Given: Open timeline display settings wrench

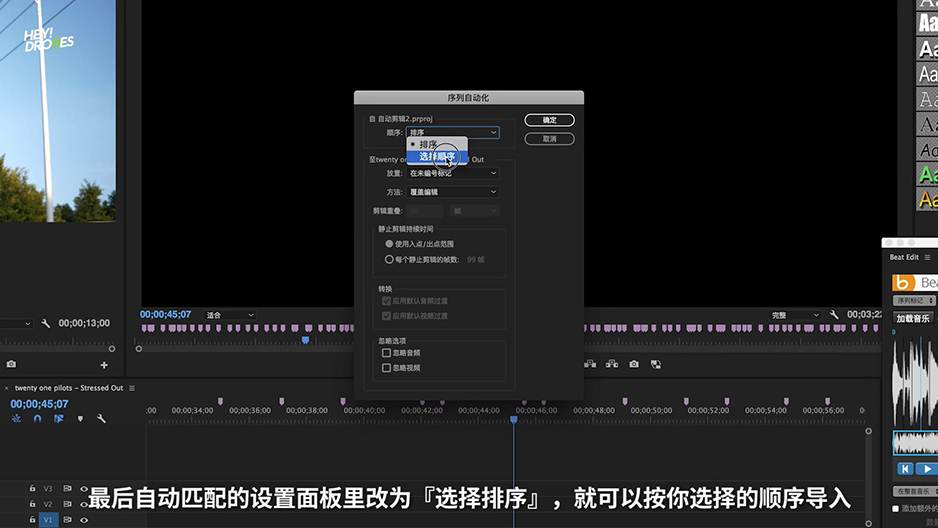Looking at the screenshot, I should coord(101,419).
